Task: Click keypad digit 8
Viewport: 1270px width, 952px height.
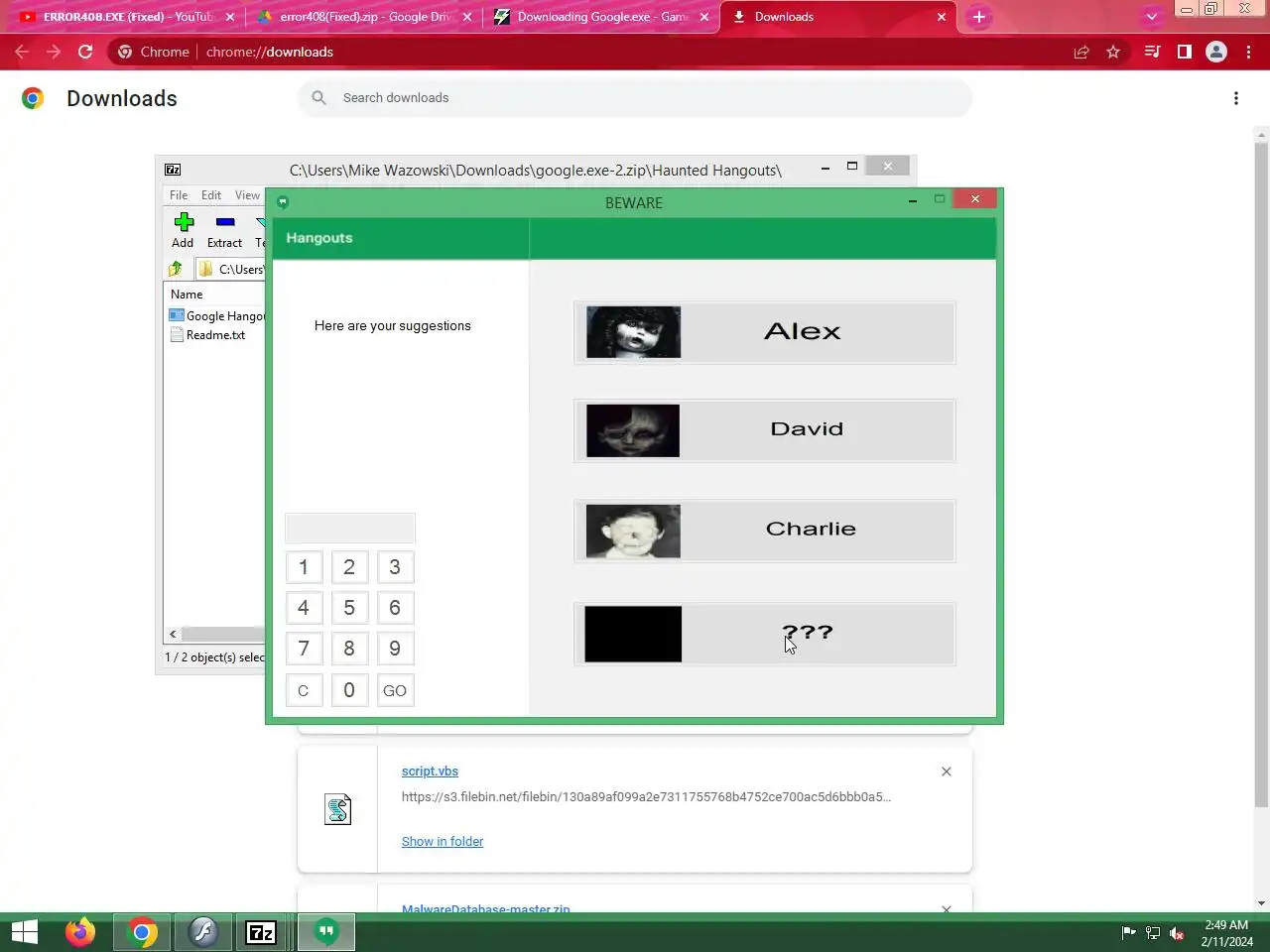Action: coord(349,649)
